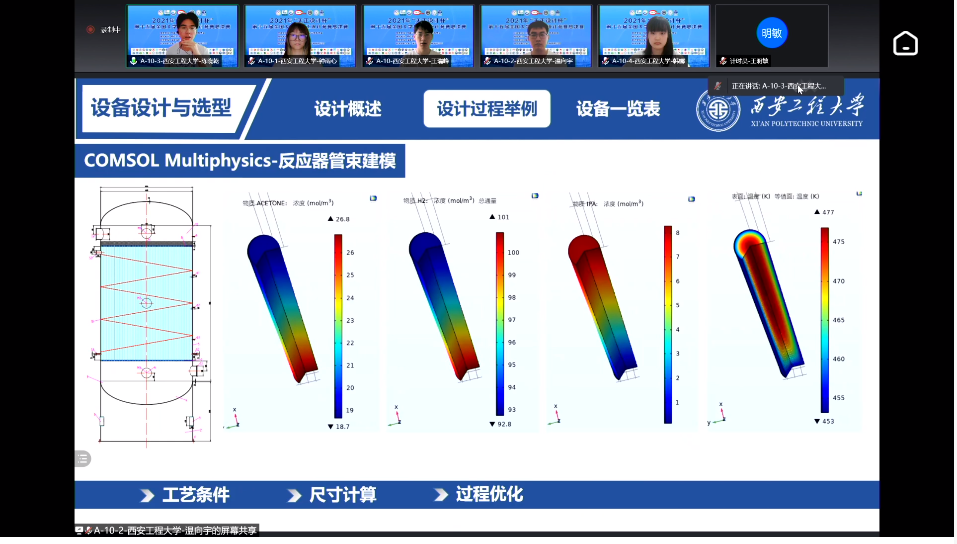Screen dimensions: 957x544
Task: Click legend icon above the ACETONE plot
Action: pos(374,198)
